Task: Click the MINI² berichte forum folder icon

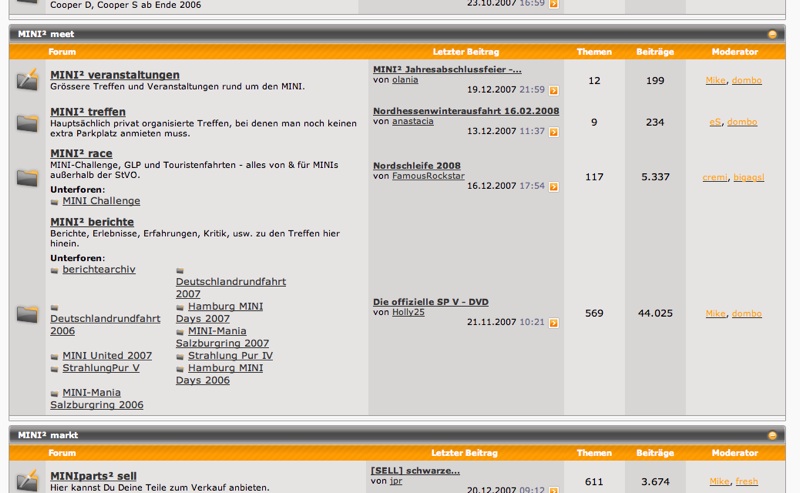Action: tap(27, 313)
